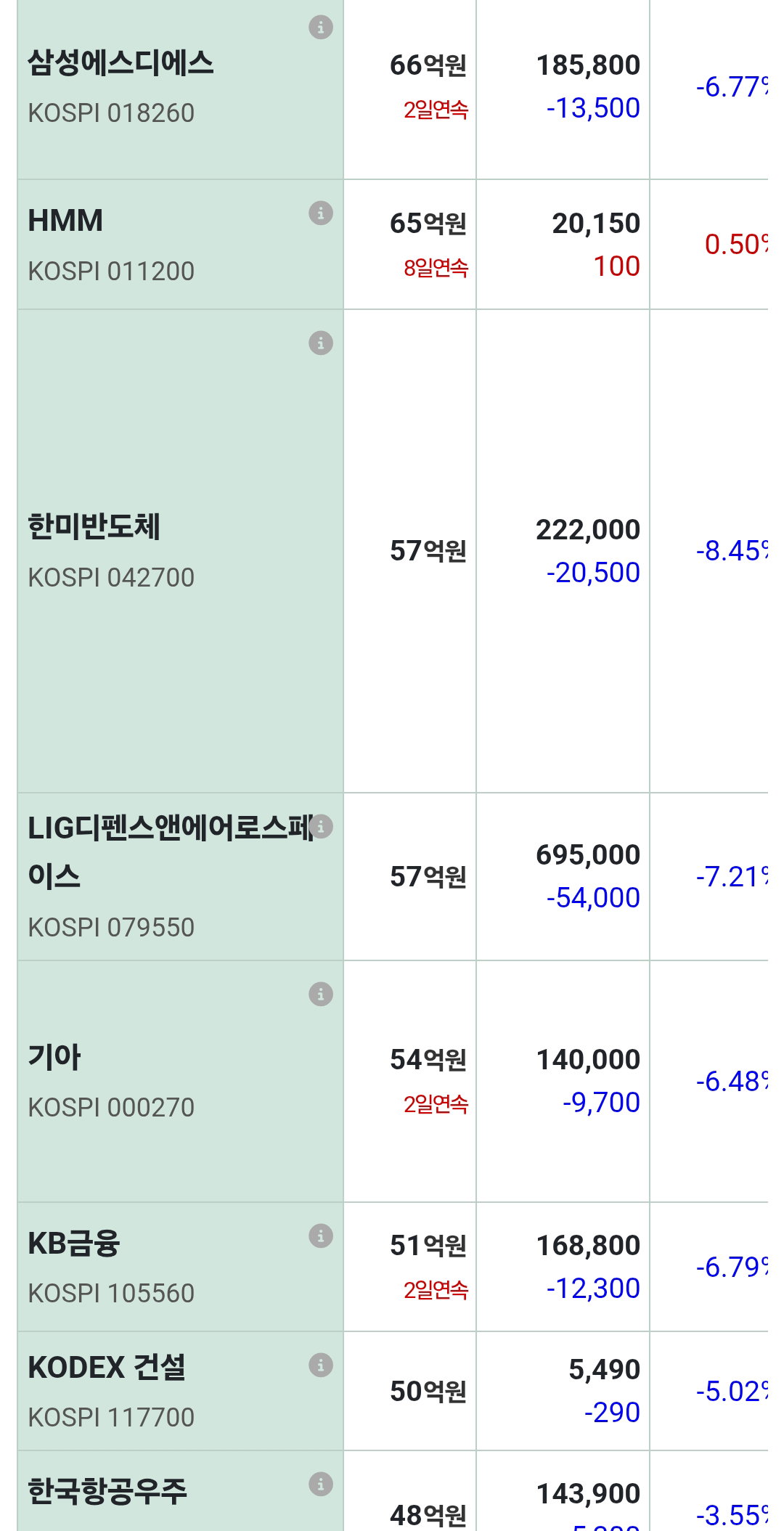Select the HMM stock name
784x1531 pixels.
point(65,221)
